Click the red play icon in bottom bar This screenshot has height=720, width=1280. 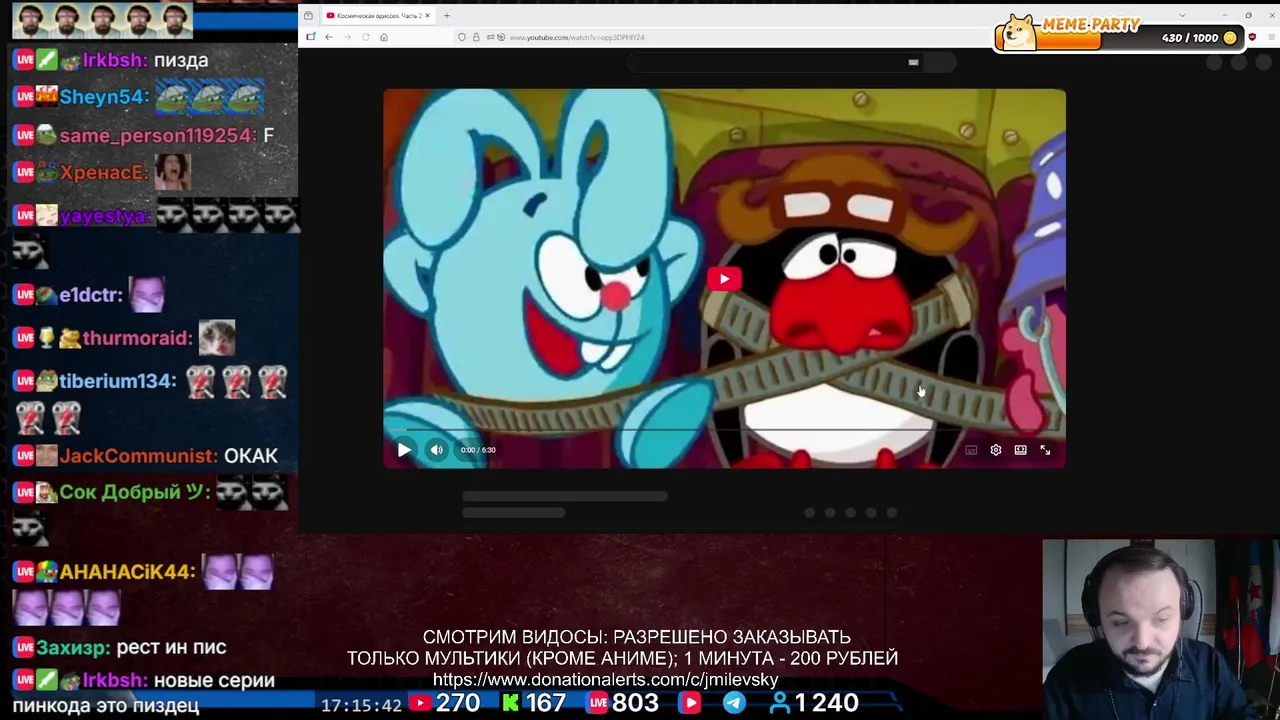pyautogui.click(x=690, y=703)
